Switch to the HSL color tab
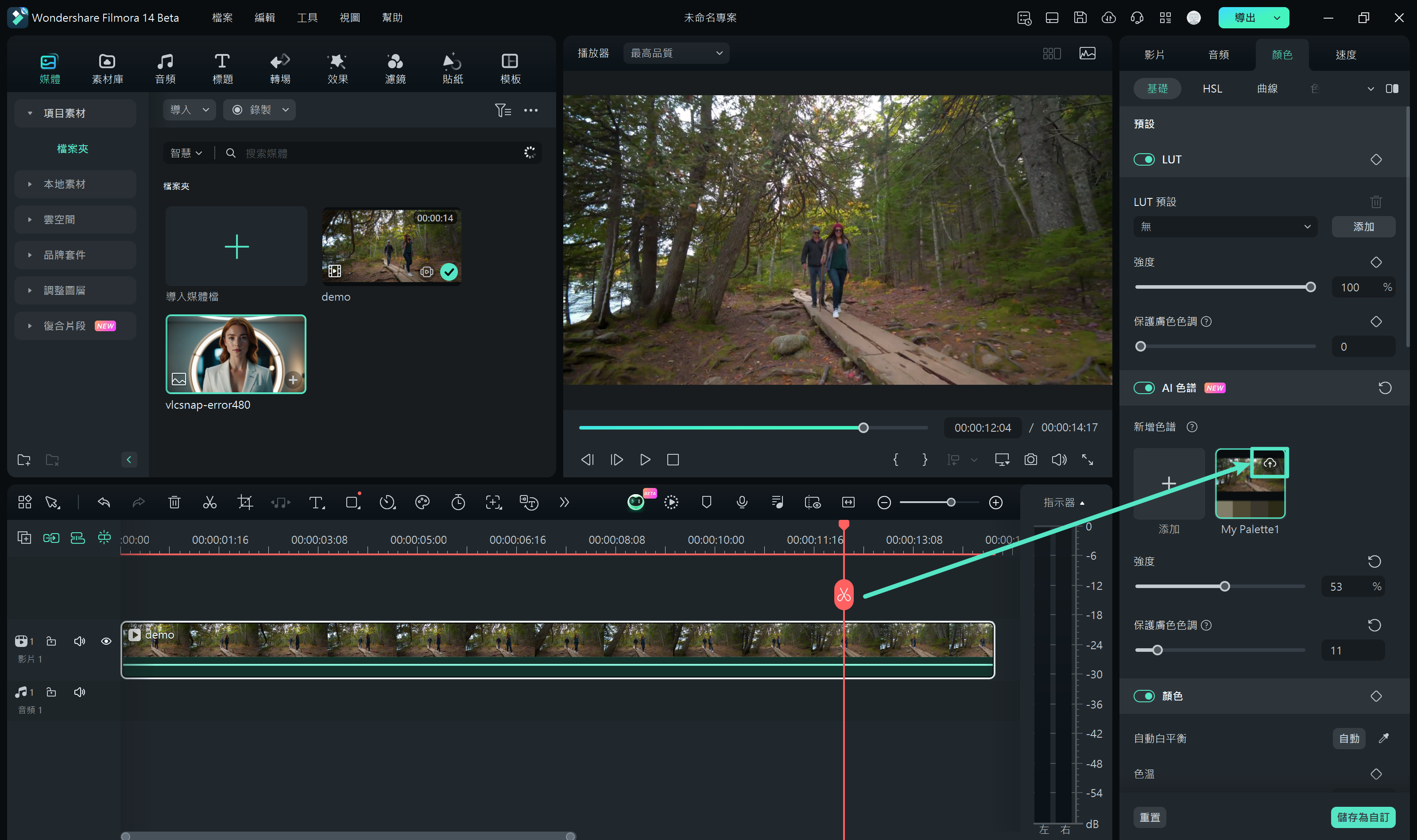This screenshot has height=840, width=1417. click(x=1212, y=88)
